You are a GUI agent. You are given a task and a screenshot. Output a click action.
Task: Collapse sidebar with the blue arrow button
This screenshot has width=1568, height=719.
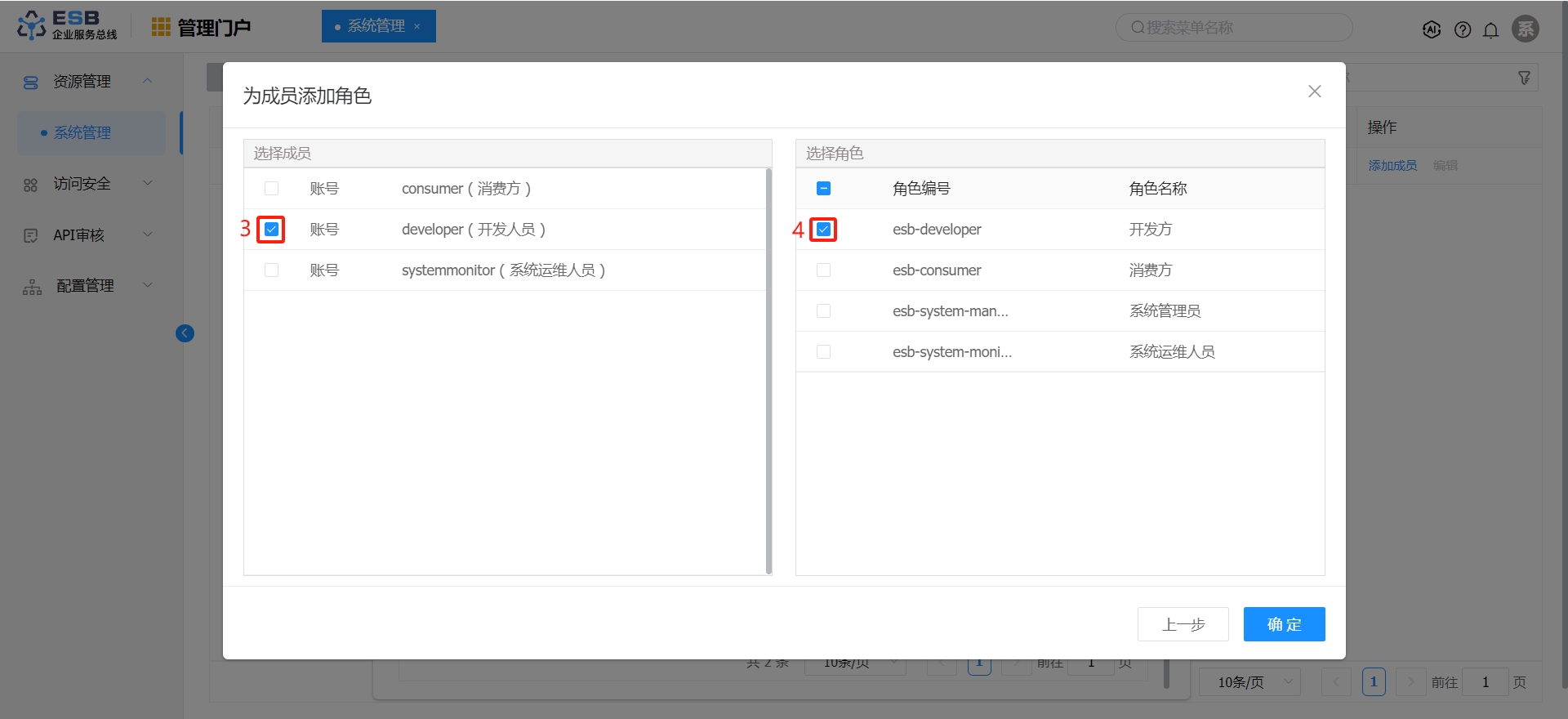(185, 333)
